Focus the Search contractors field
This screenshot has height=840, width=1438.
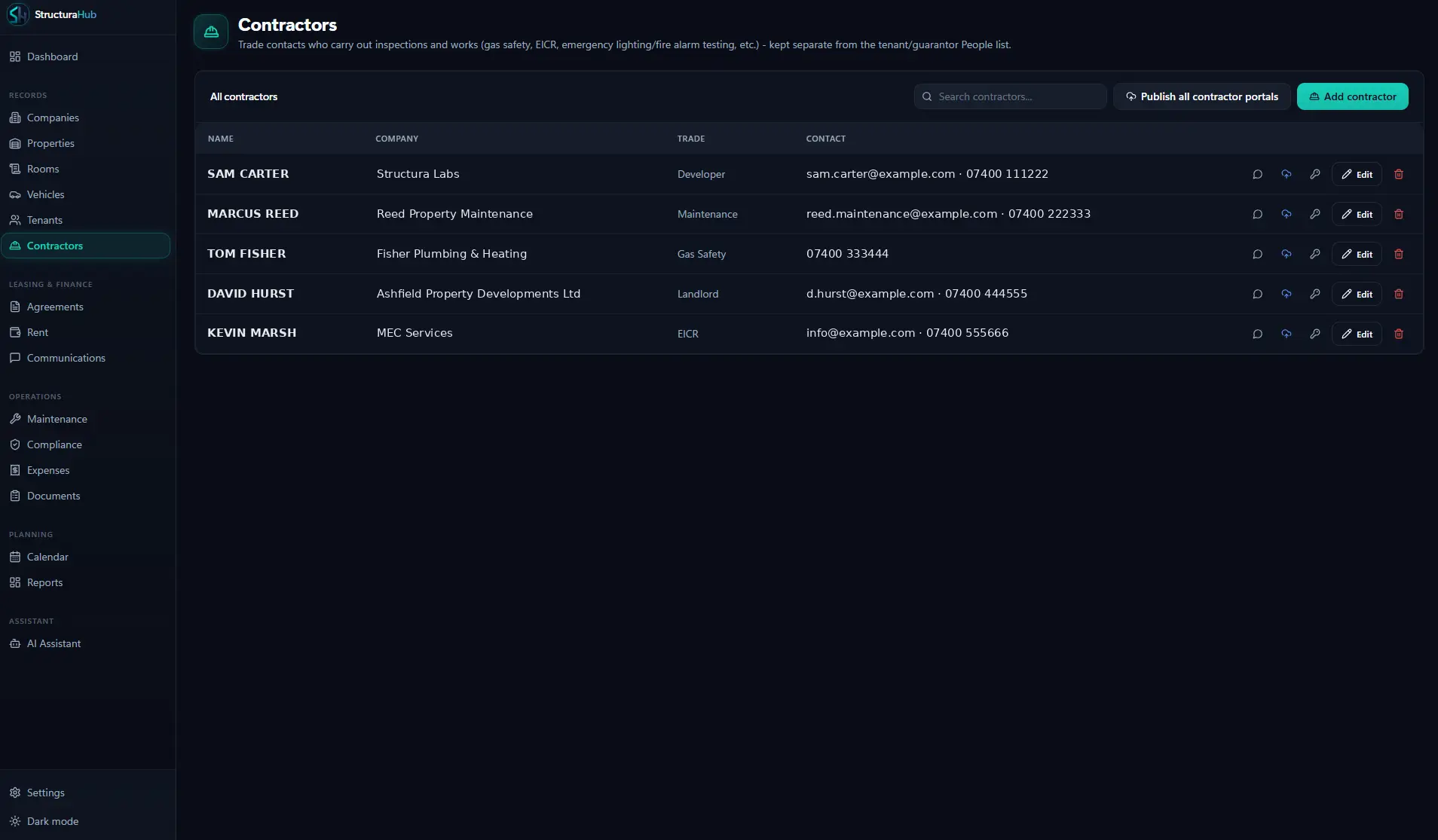(1010, 96)
